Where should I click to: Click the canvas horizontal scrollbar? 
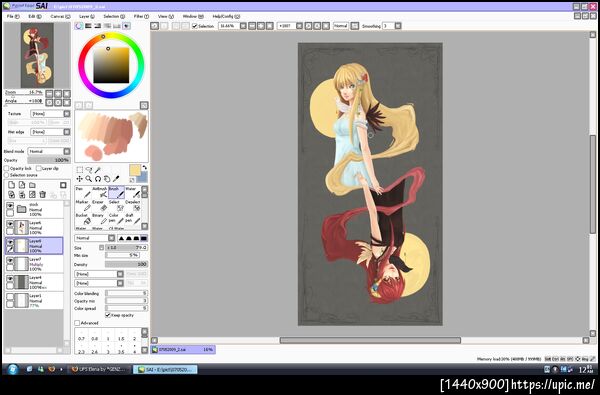point(370,340)
